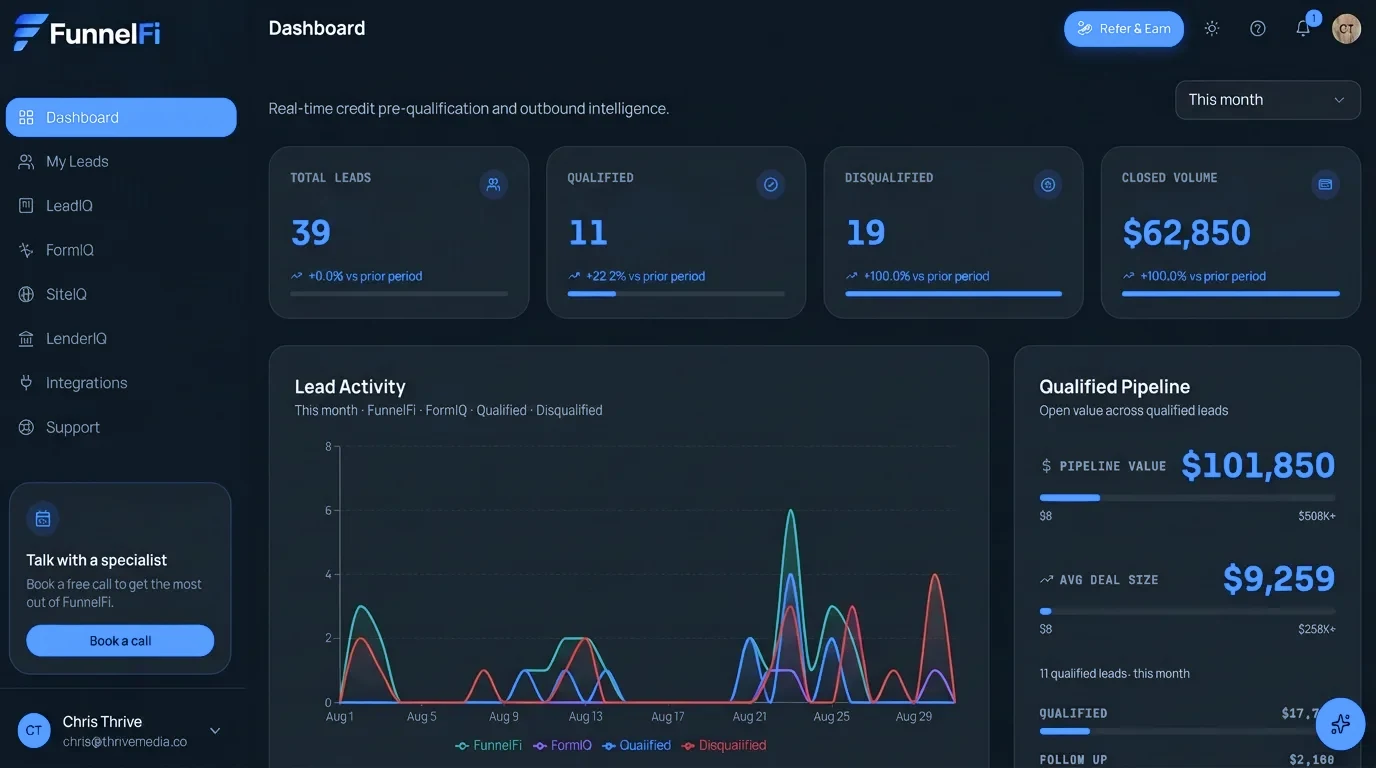Click the '11 qualified leads · this month' text
Viewport: 1376px width, 768px height.
coord(1114,674)
